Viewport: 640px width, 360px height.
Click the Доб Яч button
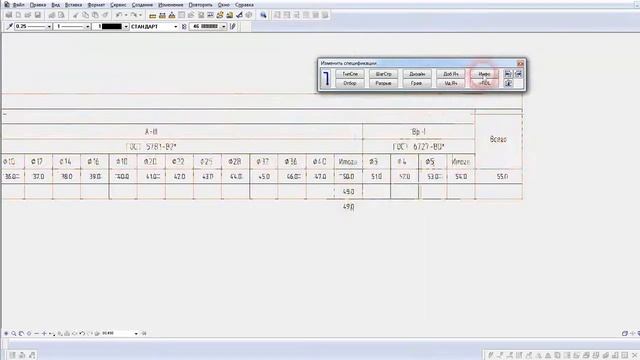tap(451, 74)
